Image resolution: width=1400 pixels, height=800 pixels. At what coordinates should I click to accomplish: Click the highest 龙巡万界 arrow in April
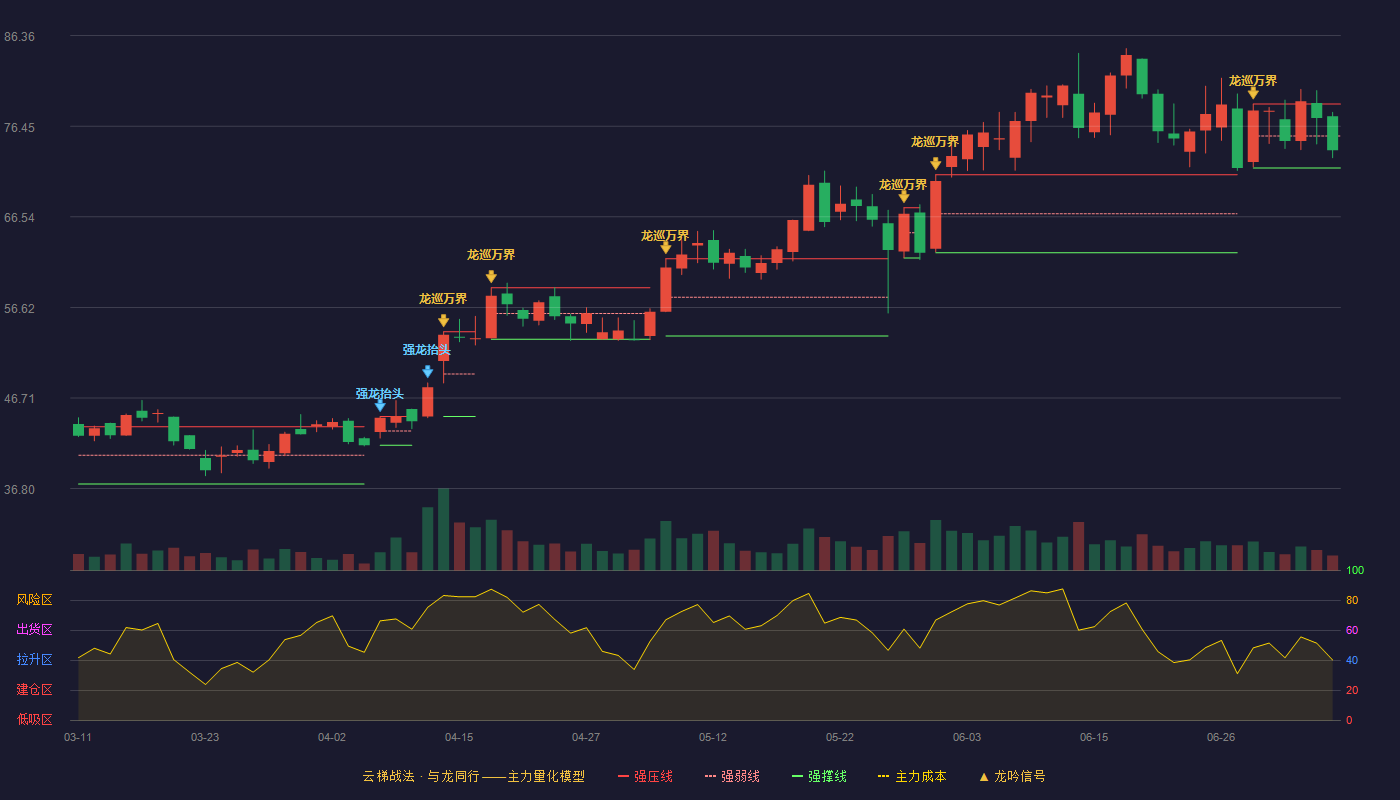coord(491,276)
